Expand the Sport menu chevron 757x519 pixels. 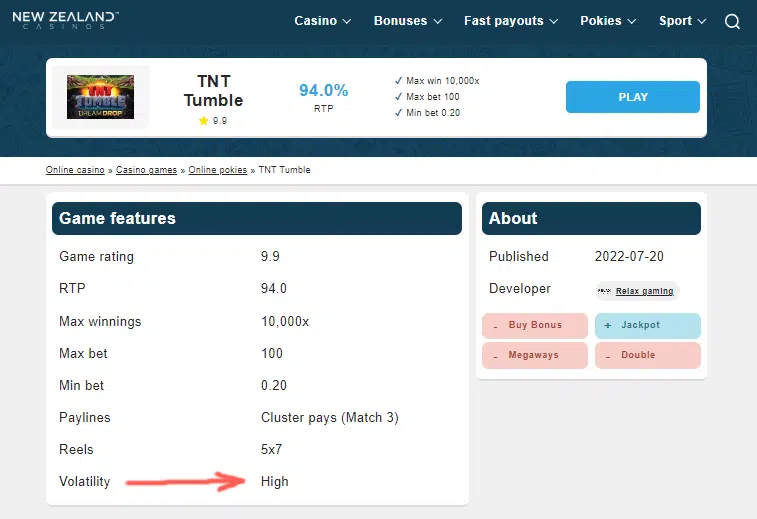coord(702,21)
